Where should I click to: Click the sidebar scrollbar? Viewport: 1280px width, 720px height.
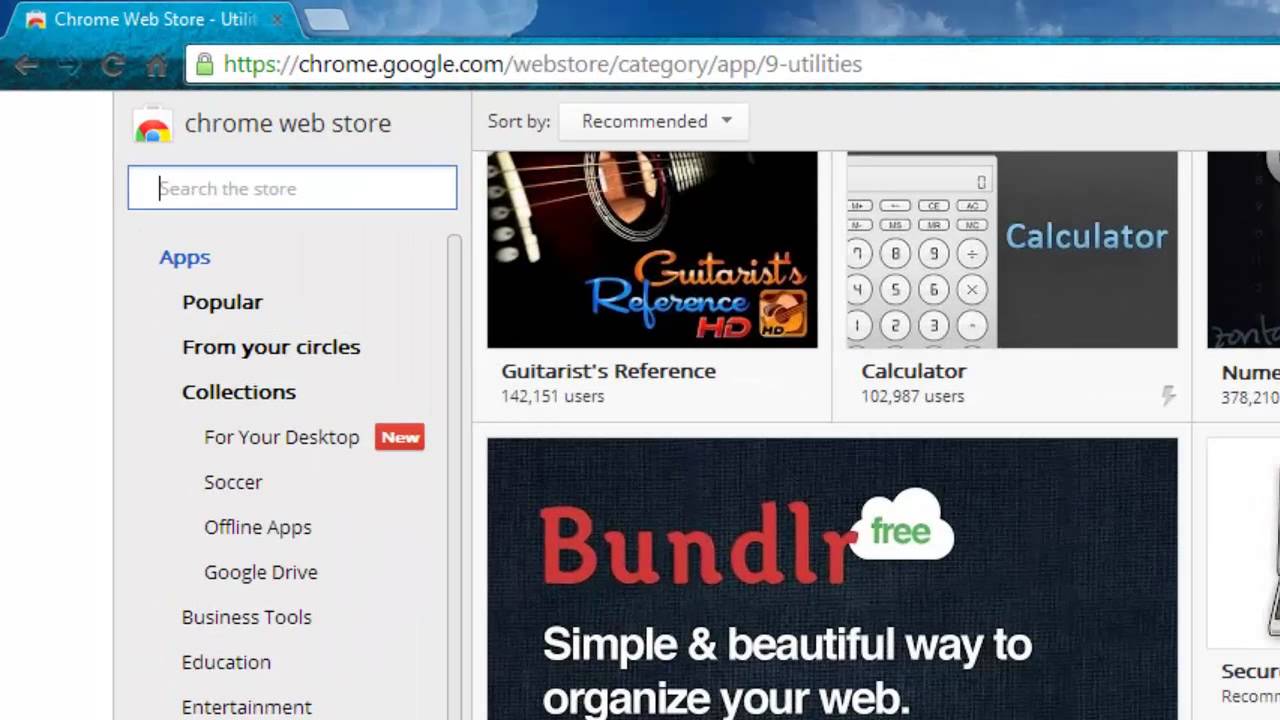tap(454, 477)
